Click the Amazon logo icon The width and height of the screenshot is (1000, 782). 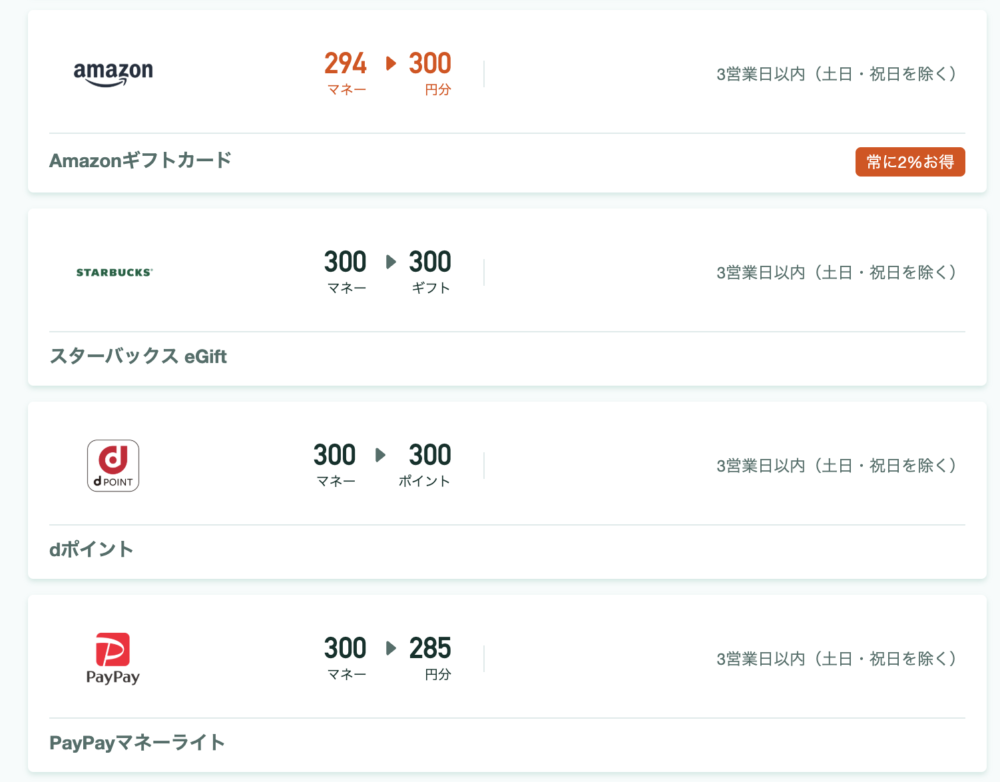pyautogui.click(x=113, y=73)
